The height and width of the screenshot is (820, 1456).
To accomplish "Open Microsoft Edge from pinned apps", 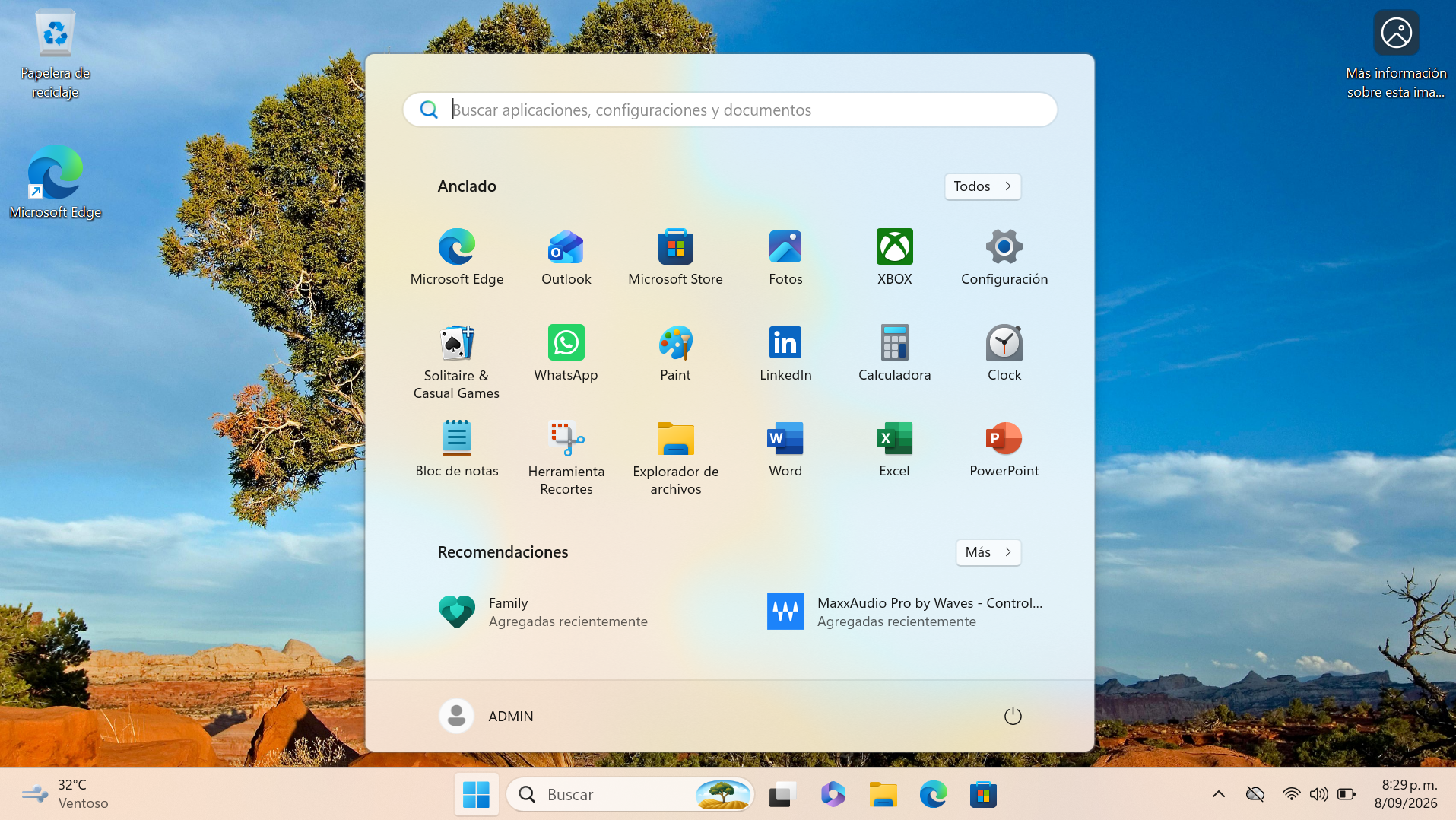I will [x=457, y=257].
